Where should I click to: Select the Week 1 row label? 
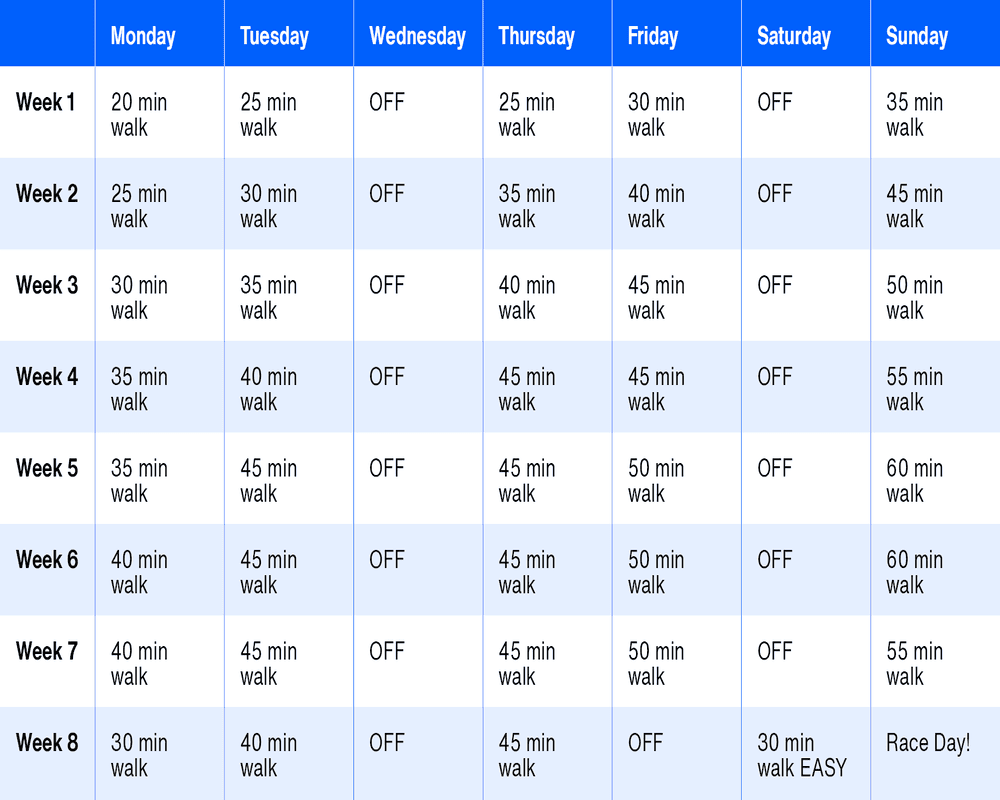45,102
